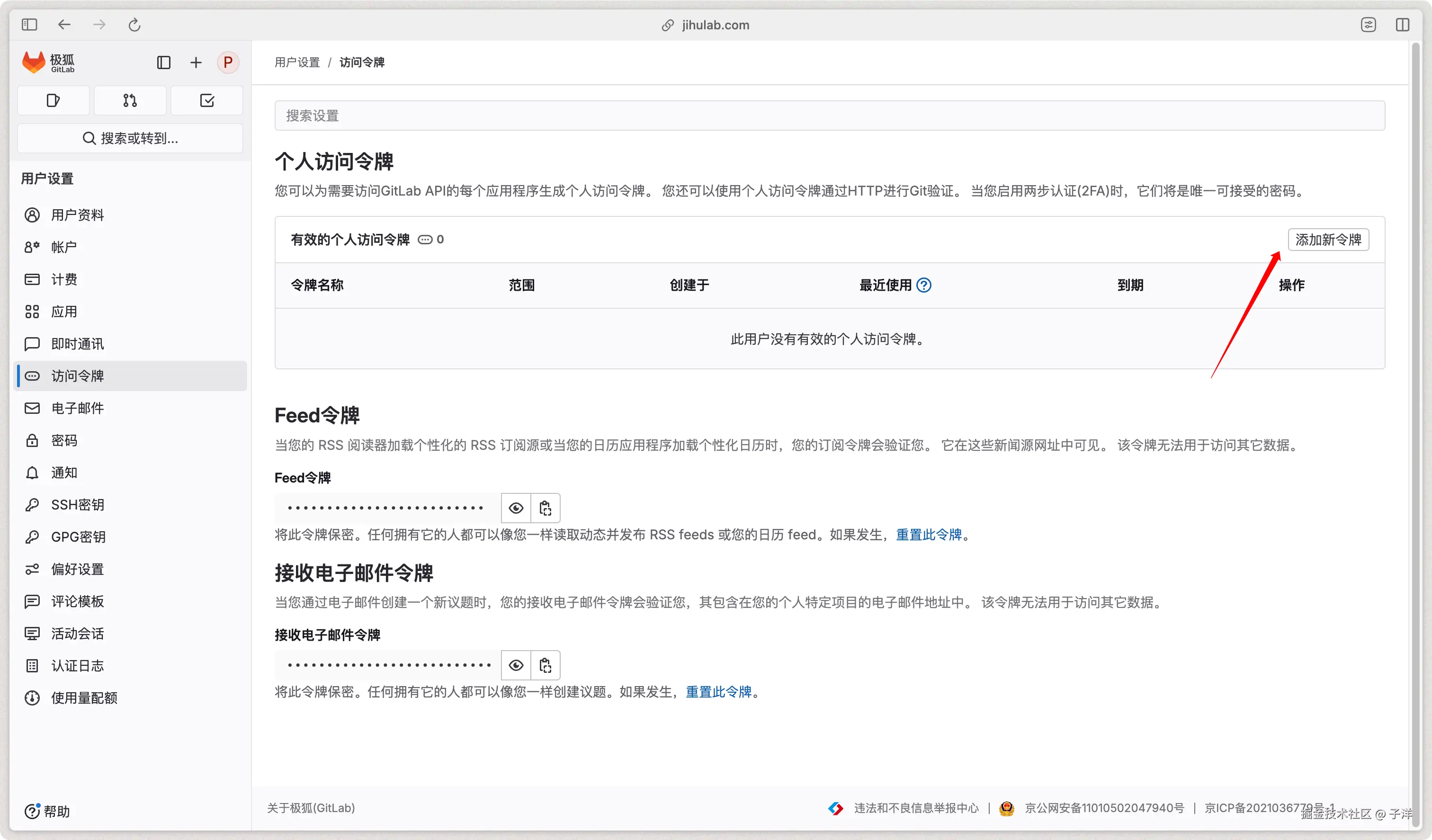
Task: Click 添加新令牌 button
Action: tap(1328, 240)
